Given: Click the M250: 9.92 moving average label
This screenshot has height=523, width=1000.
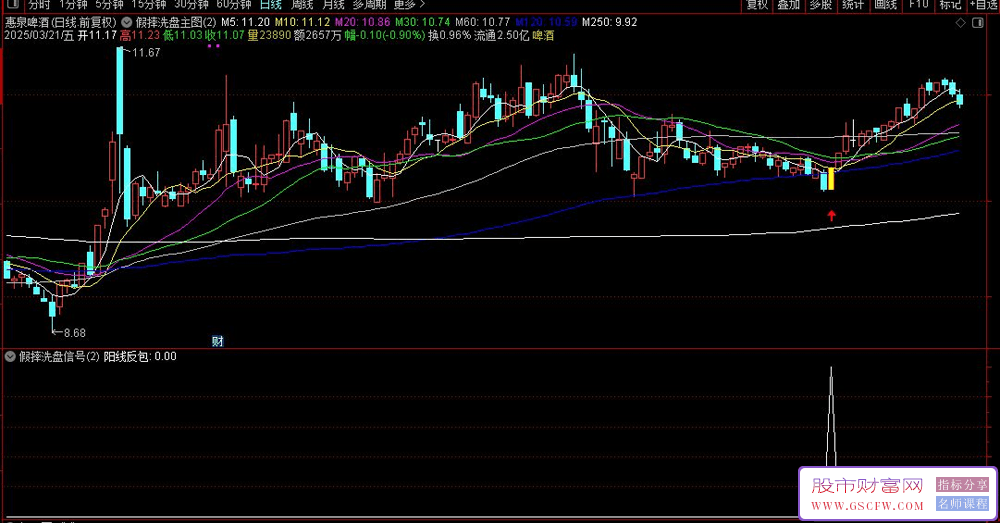Looking at the screenshot, I should [x=609, y=22].
